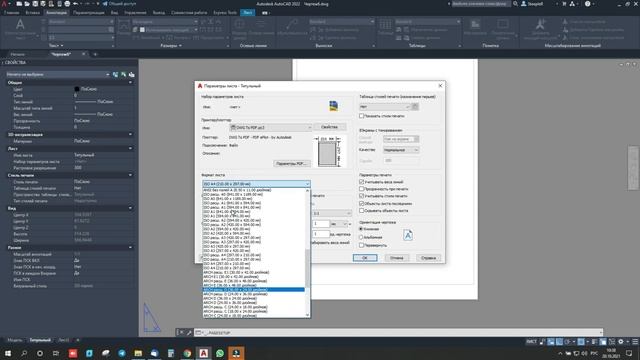Image resolution: width=640 pixels, height=360 pixels.
Task: Click the Параметры PDF... button
Action: click(291, 163)
